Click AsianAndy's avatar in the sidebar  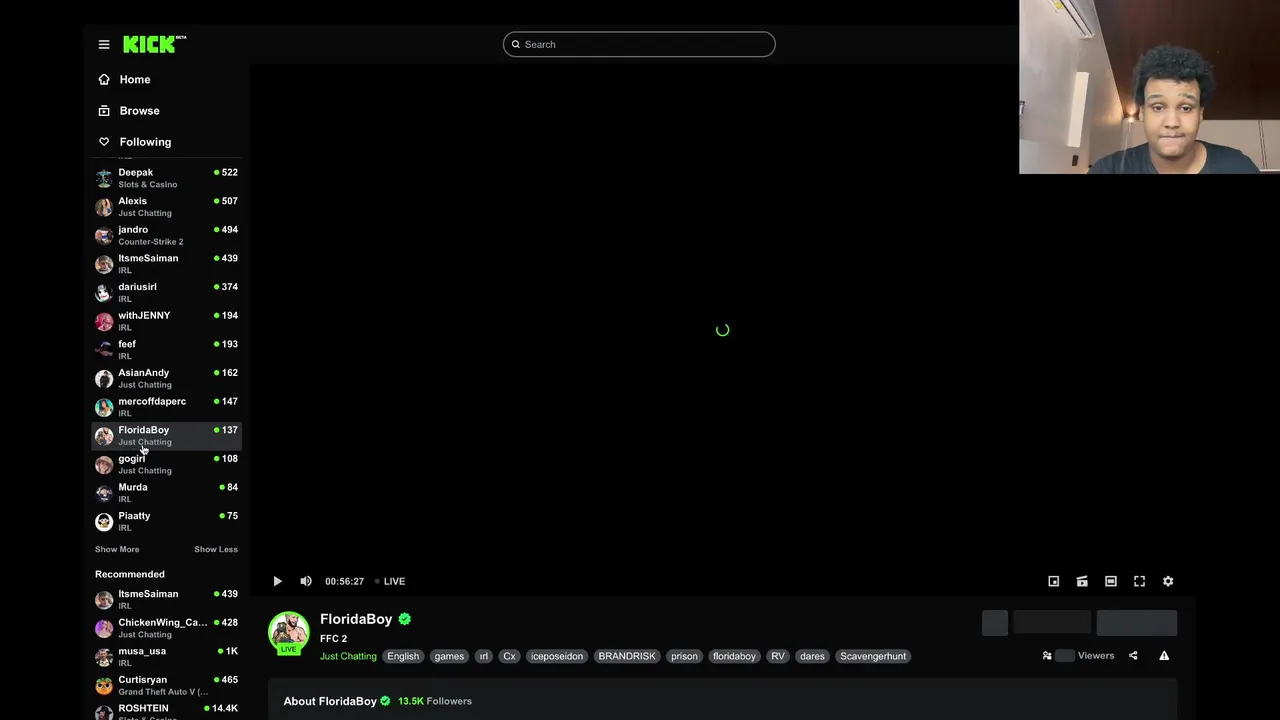point(104,378)
